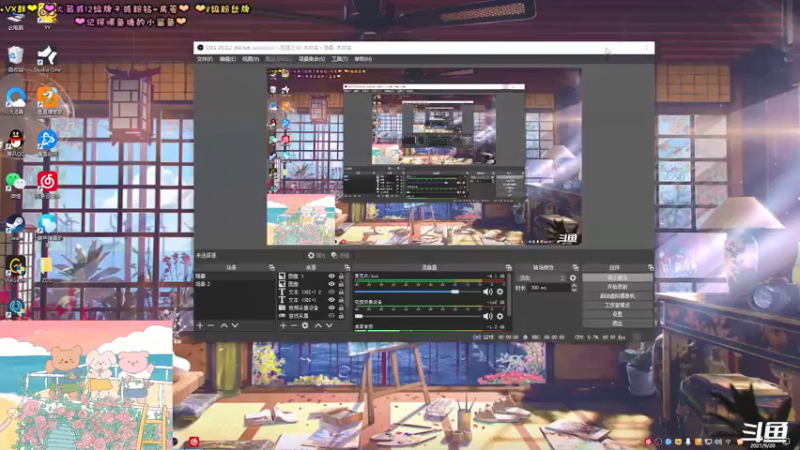Mute the first mixer audio channel
The width and height of the screenshot is (800, 450).
(x=488, y=292)
